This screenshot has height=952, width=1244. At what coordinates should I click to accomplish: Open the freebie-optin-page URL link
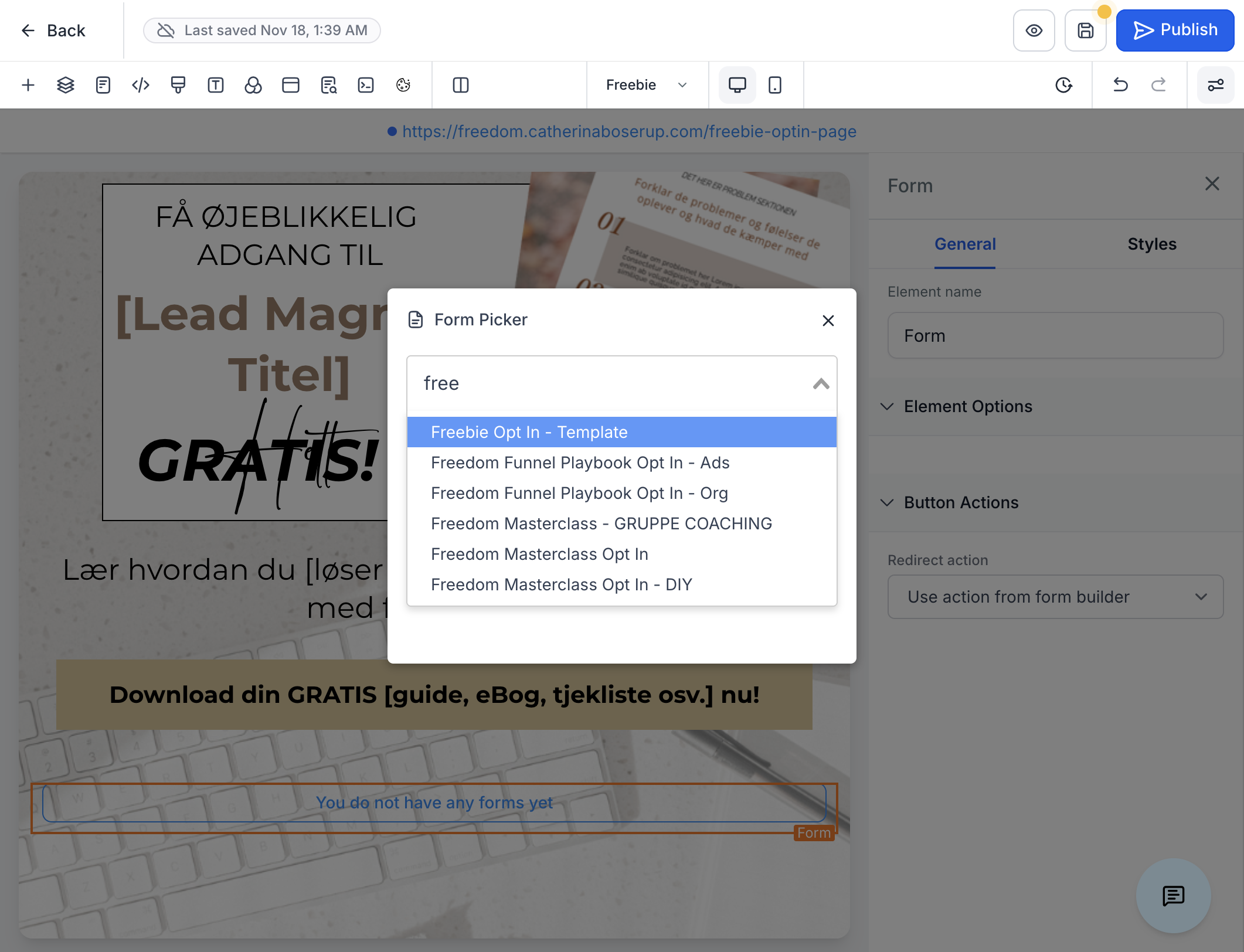tap(629, 131)
